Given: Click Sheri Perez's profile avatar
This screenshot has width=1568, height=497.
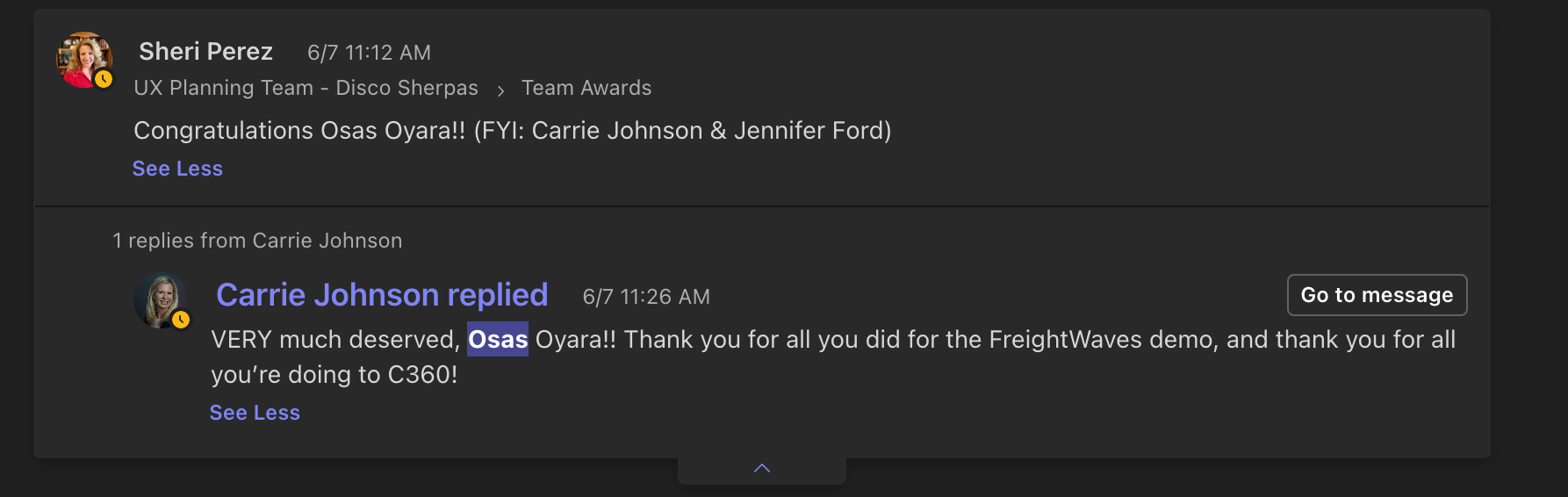Looking at the screenshot, I should (x=83, y=58).
